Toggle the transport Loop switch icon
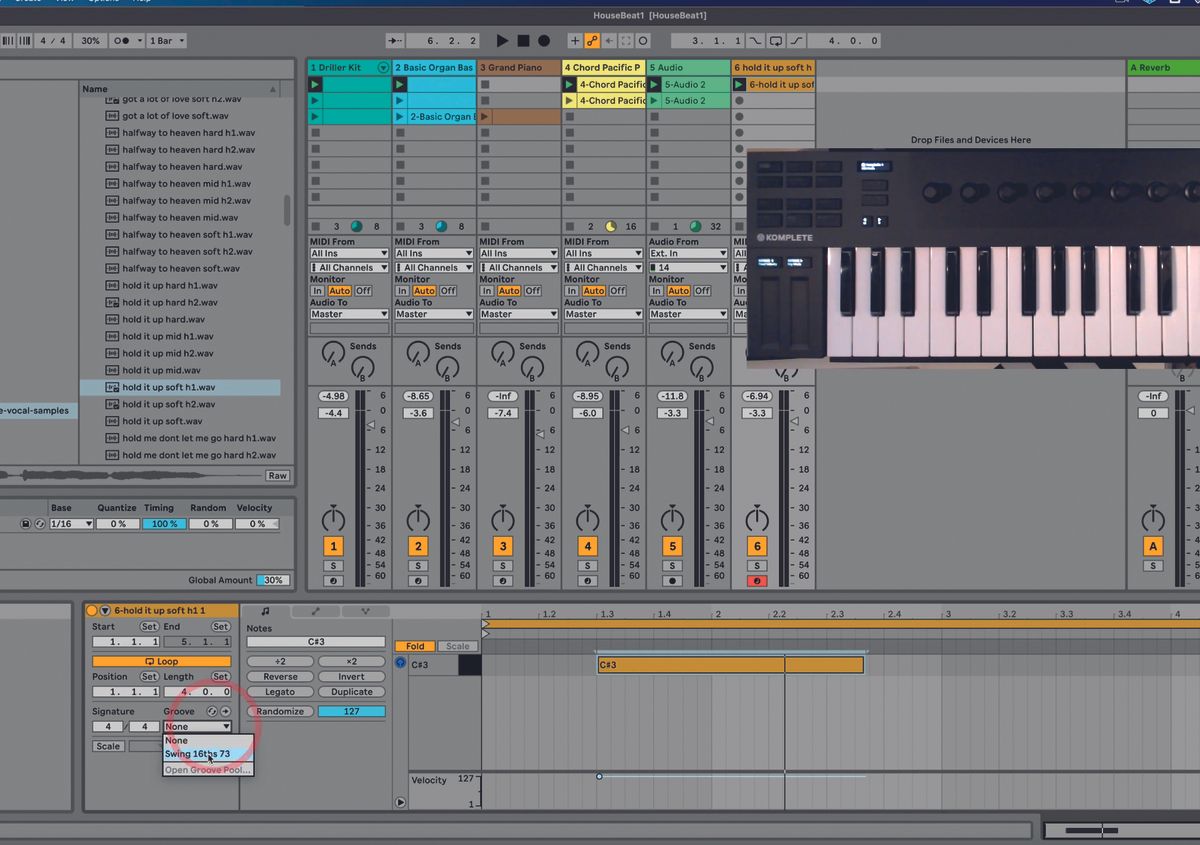 point(776,41)
